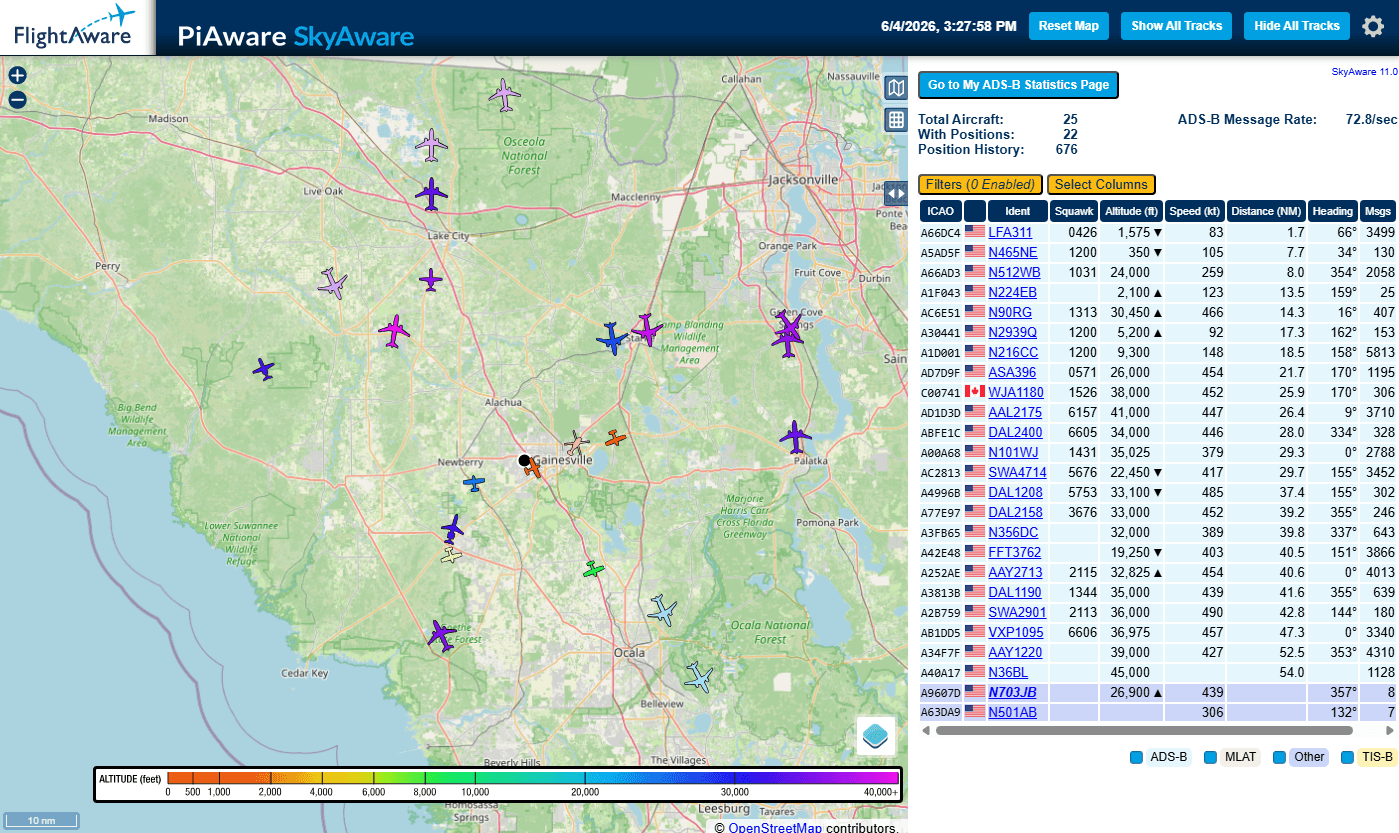Click speed value 490 for SWA2901
This screenshot has width=1399, height=833.
(1211, 612)
